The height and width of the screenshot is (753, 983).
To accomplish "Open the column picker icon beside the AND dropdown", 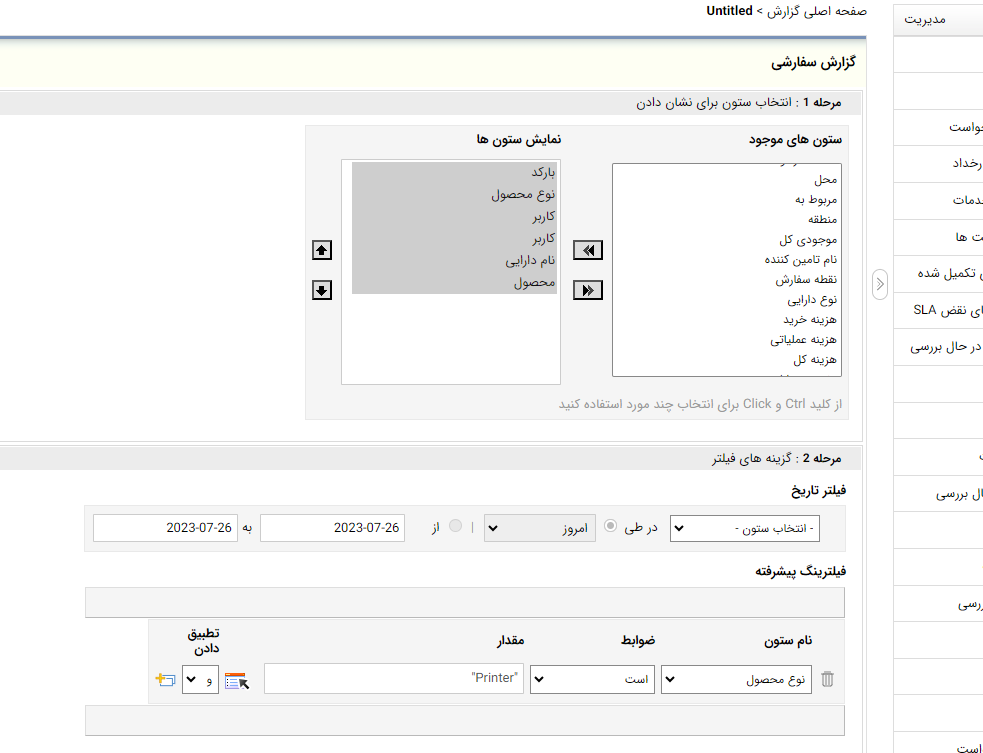I will [238, 678].
